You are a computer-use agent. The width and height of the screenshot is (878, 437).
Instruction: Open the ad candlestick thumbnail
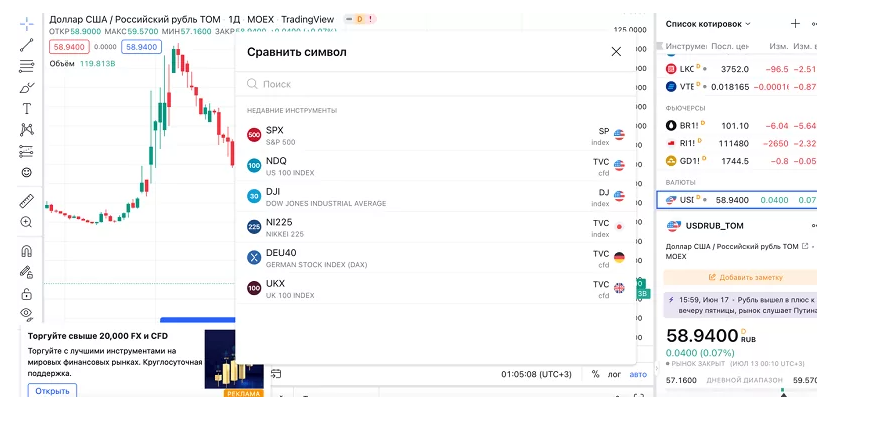pyautogui.click(x=234, y=359)
